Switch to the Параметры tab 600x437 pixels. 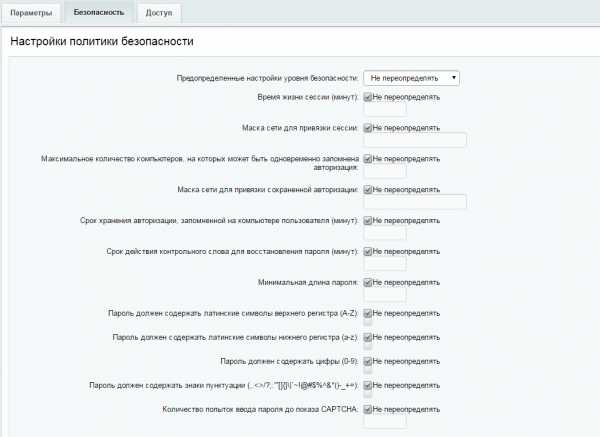click(31, 12)
